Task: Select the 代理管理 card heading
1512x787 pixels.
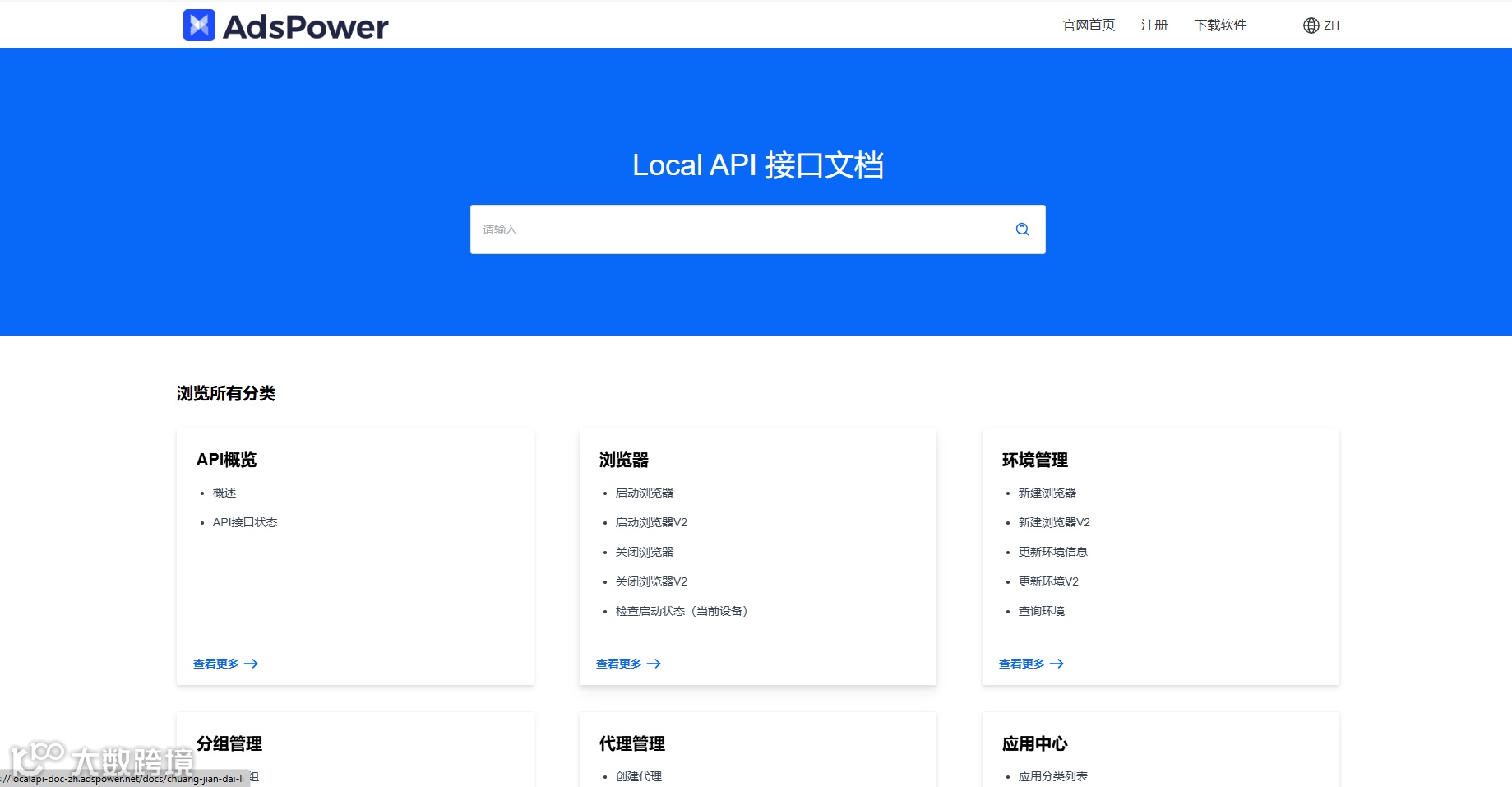Action: click(632, 743)
